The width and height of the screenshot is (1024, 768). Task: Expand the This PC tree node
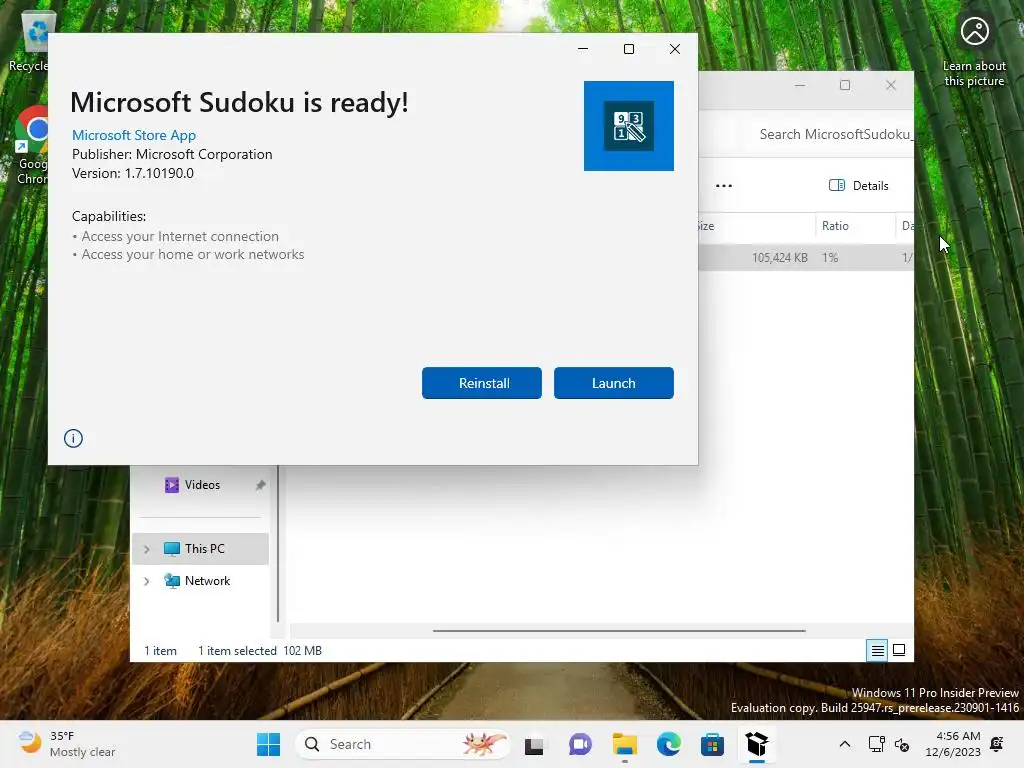click(x=146, y=549)
